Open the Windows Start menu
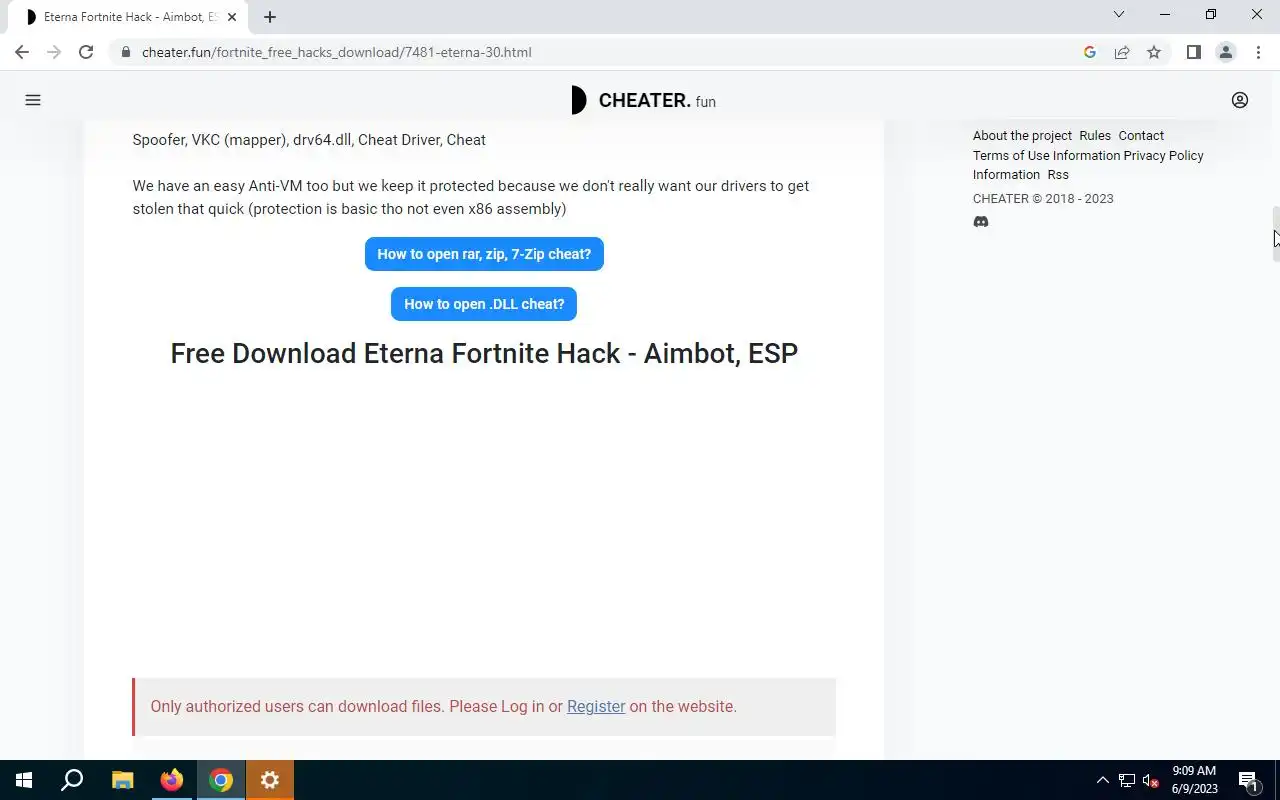Viewport: 1280px width, 800px height. coord(24,780)
